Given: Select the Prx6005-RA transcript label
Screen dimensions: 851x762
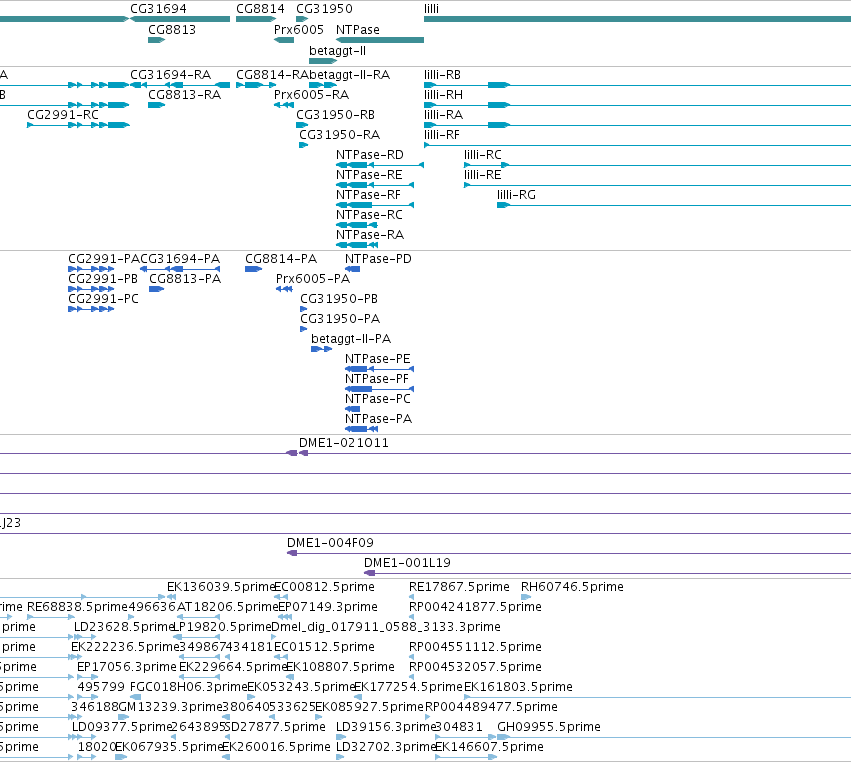Looking at the screenshot, I should [311, 95].
